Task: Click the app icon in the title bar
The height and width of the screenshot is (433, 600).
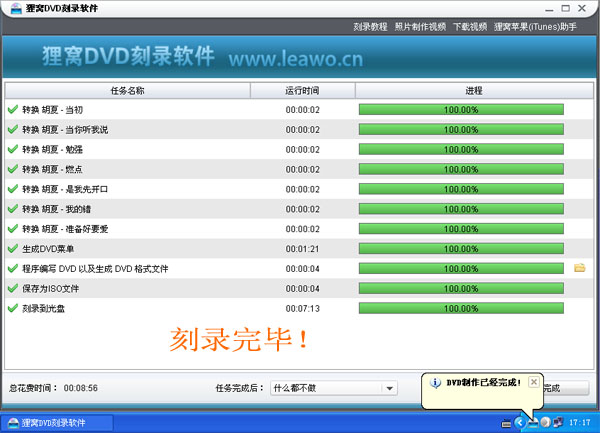Action: 16,8
